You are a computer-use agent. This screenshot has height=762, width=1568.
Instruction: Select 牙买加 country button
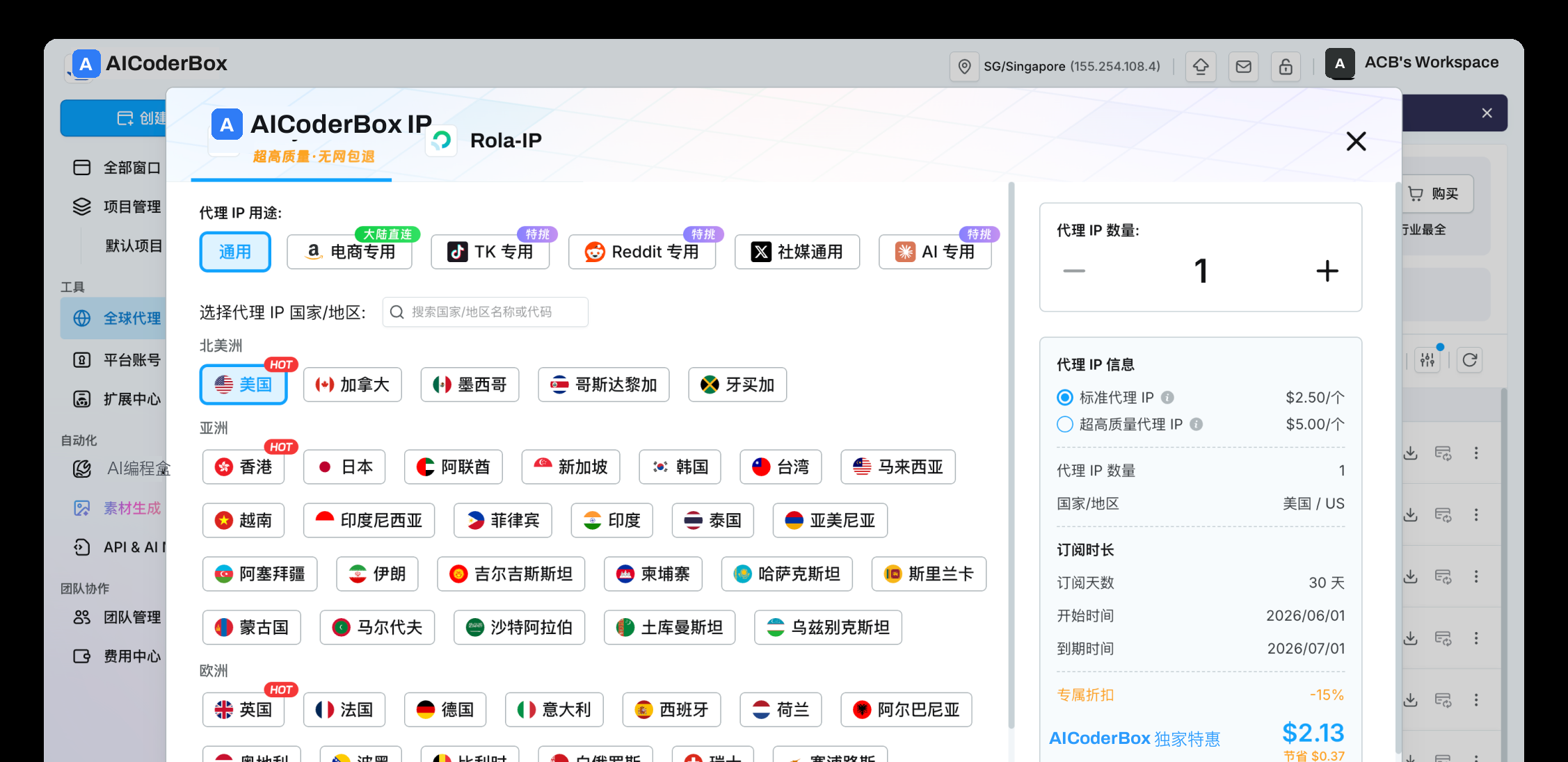tap(737, 384)
